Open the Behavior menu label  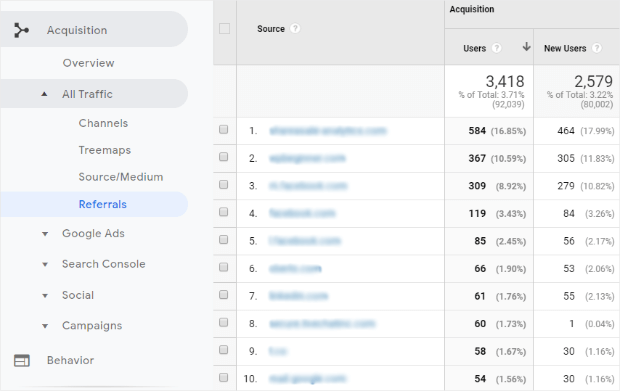point(70,360)
